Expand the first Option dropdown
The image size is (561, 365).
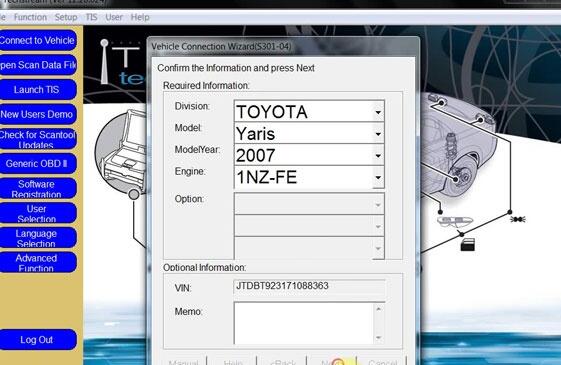coord(378,205)
